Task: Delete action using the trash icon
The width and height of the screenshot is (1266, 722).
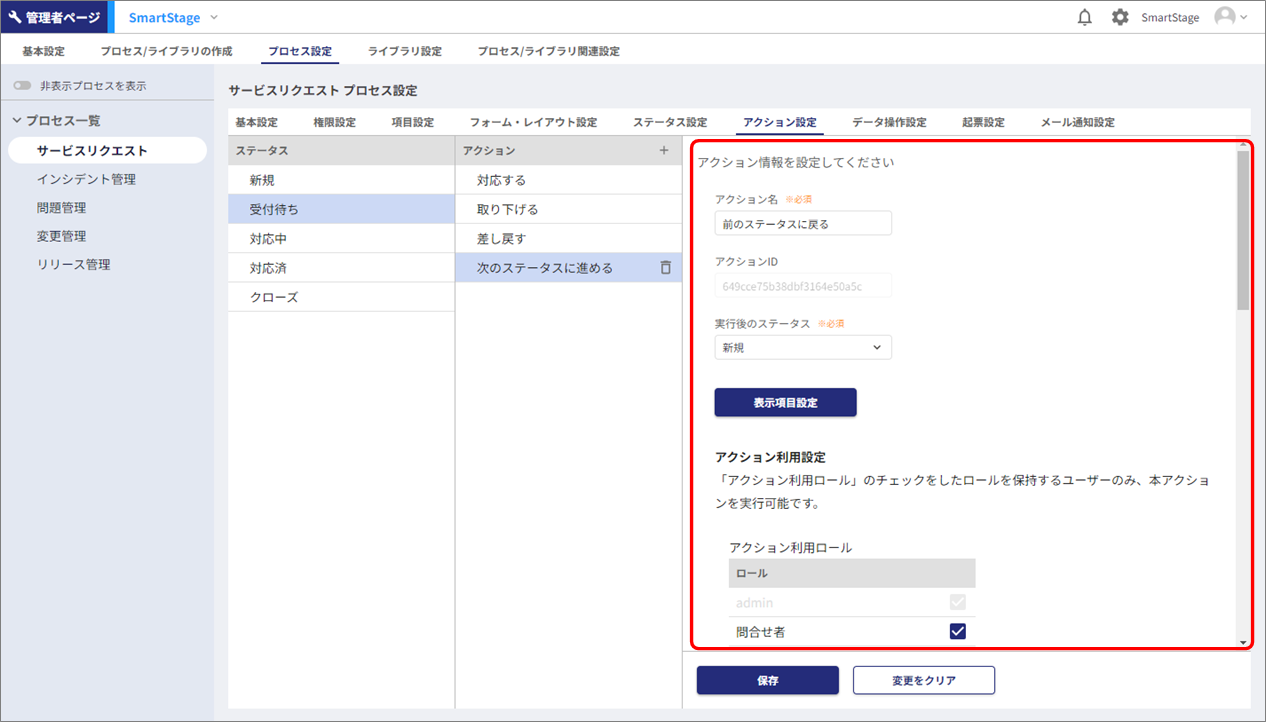Action: (x=665, y=268)
